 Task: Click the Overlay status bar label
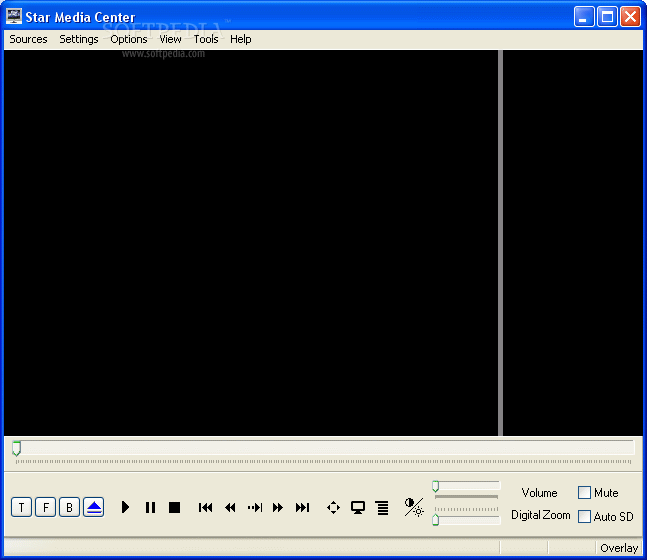point(619,548)
